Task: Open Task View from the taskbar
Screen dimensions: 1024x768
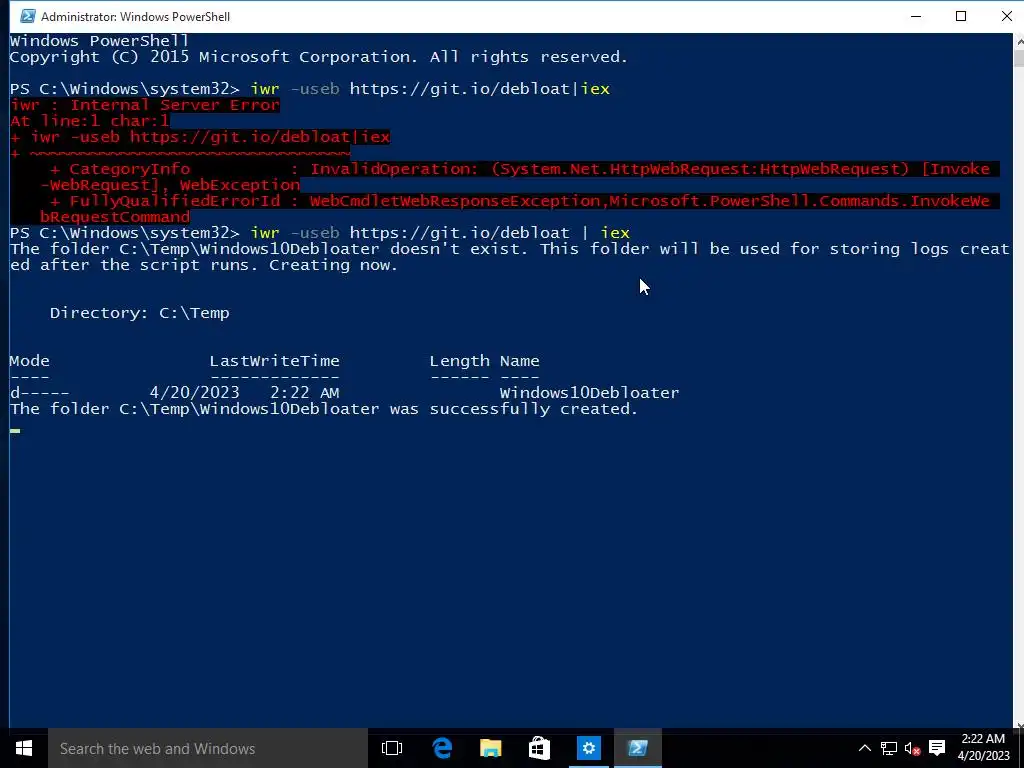Action: point(392,748)
